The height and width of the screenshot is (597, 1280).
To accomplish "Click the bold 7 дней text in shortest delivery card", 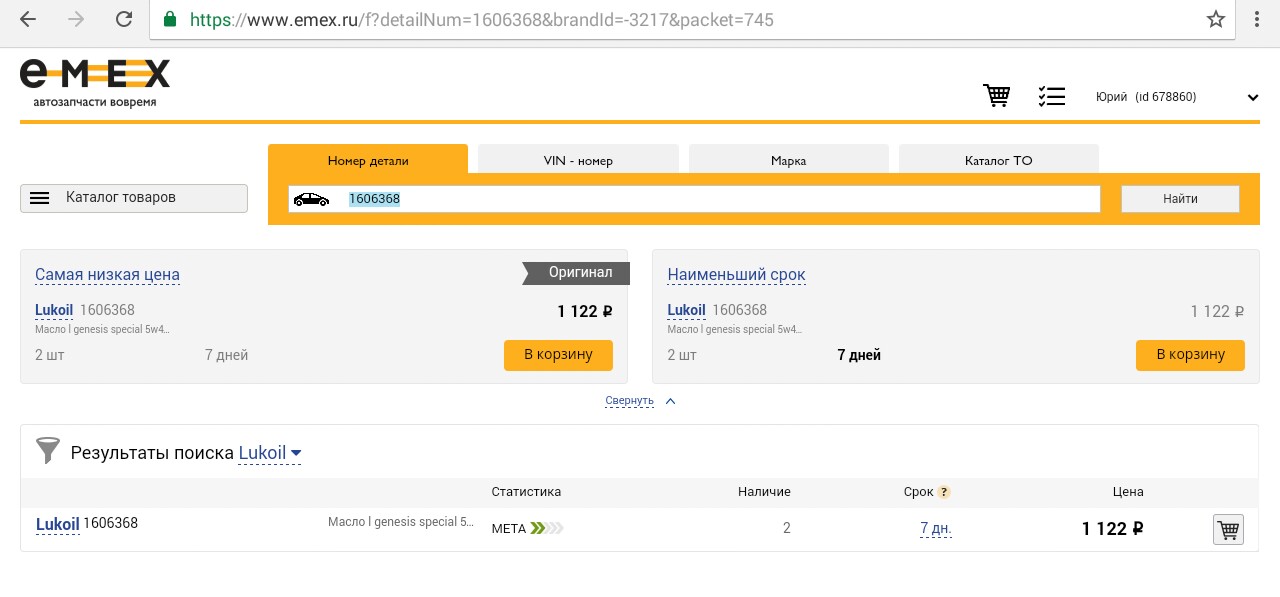I will tap(859, 355).
